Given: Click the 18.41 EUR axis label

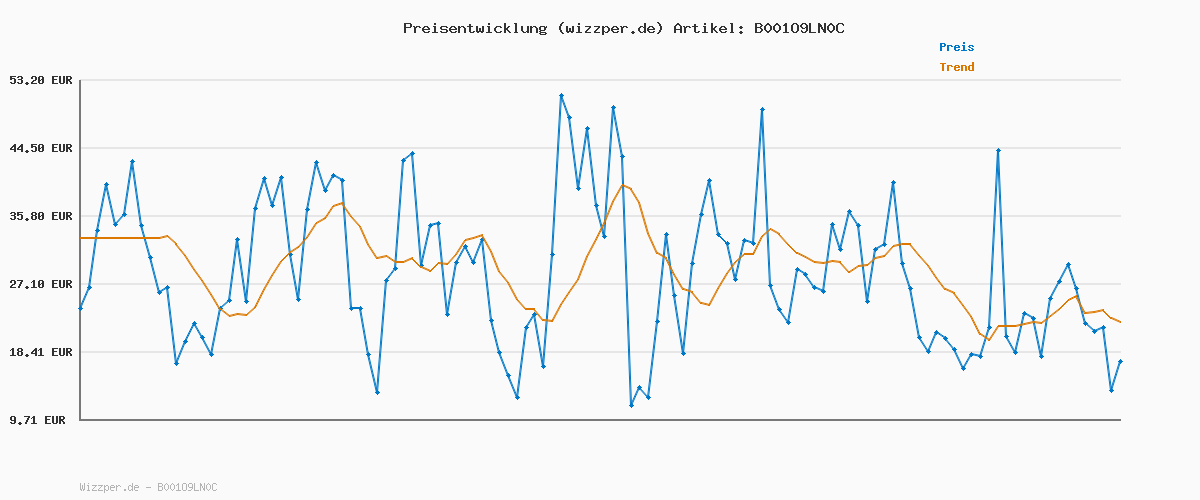Looking at the screenshot, I should (40, 352).
